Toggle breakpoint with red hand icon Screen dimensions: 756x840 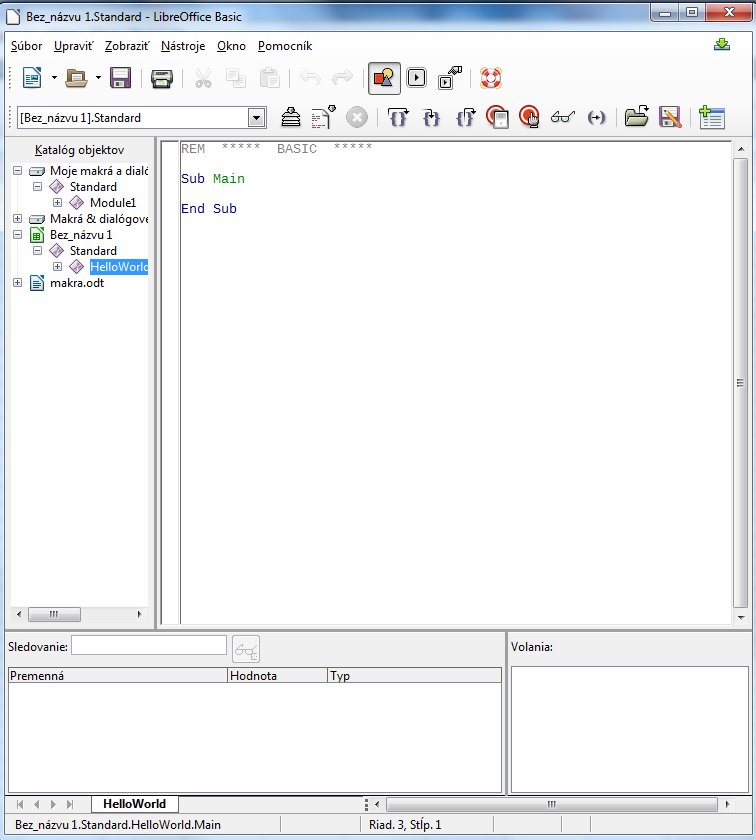click(x=529, y=117)
